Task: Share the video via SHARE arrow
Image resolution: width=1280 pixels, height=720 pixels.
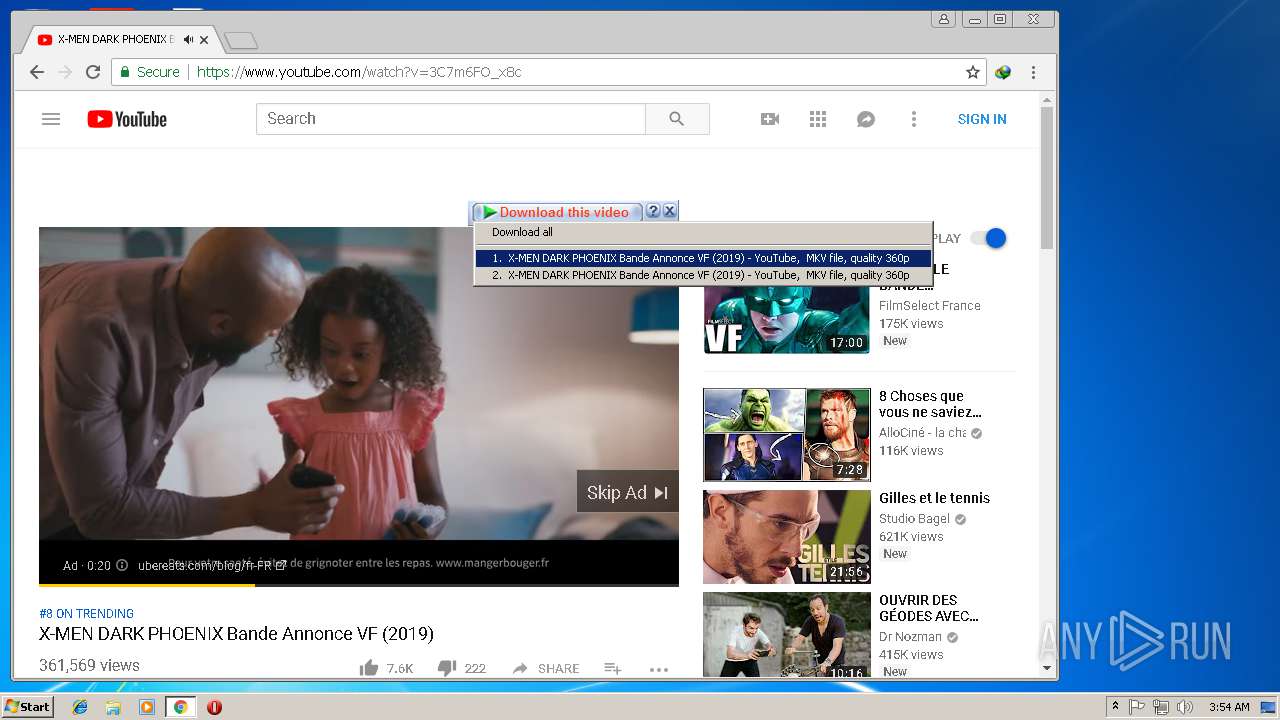Action: click(546, 668)
